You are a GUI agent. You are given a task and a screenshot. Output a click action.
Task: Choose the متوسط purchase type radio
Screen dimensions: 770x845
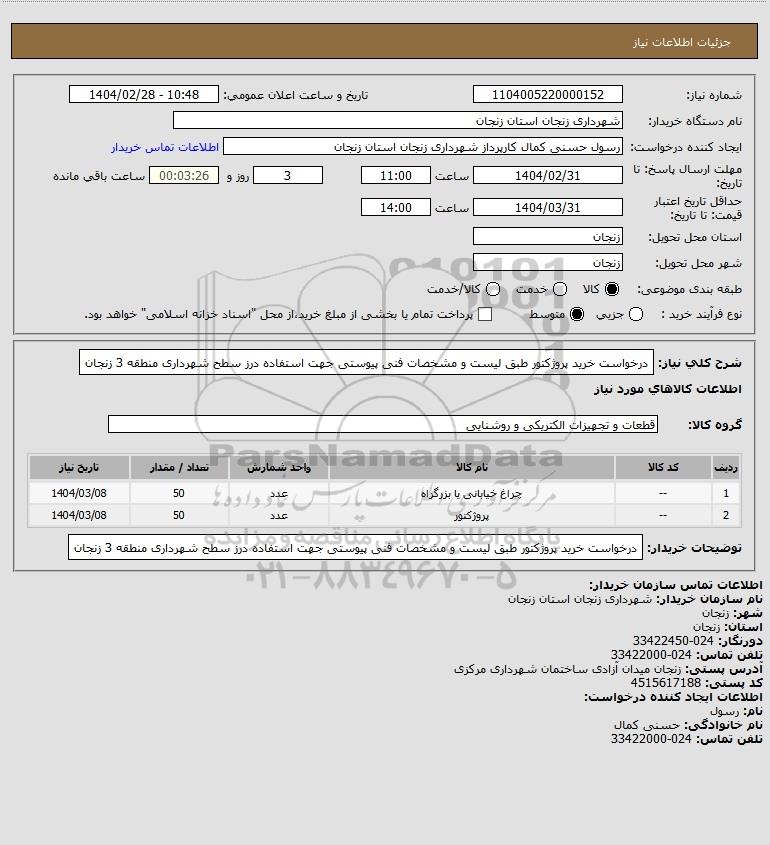click(577, 314)
